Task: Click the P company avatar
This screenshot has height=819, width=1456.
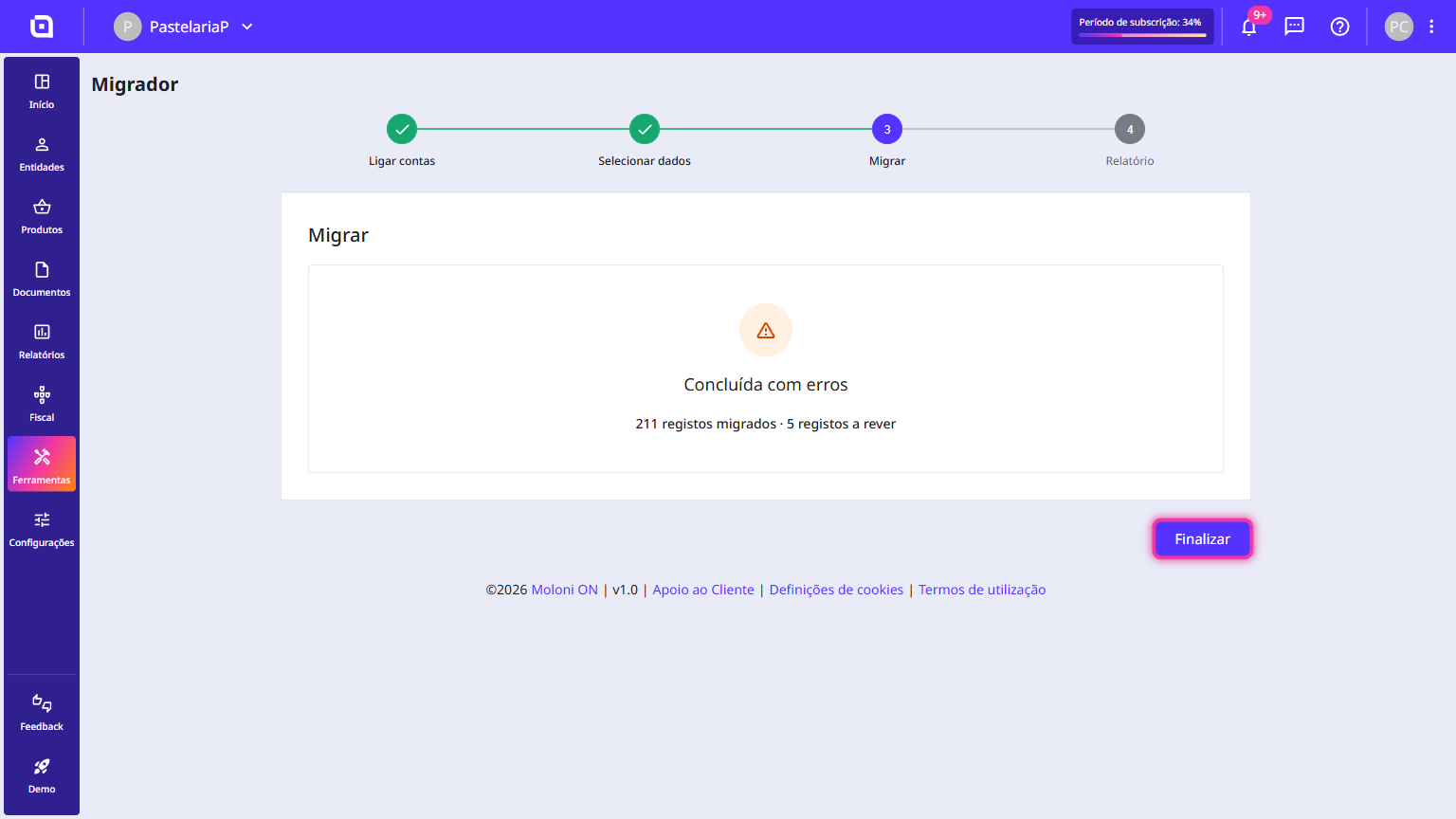Action: [x=128, y=27]
